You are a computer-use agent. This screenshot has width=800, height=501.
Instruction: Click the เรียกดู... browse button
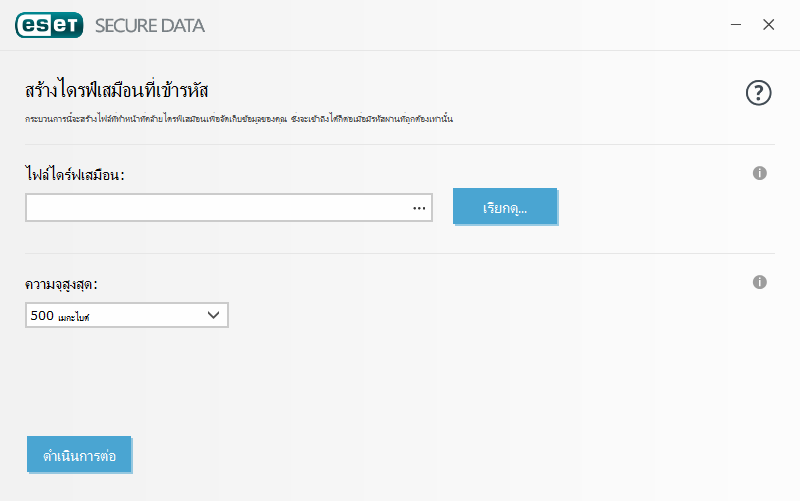click(505, 207)
